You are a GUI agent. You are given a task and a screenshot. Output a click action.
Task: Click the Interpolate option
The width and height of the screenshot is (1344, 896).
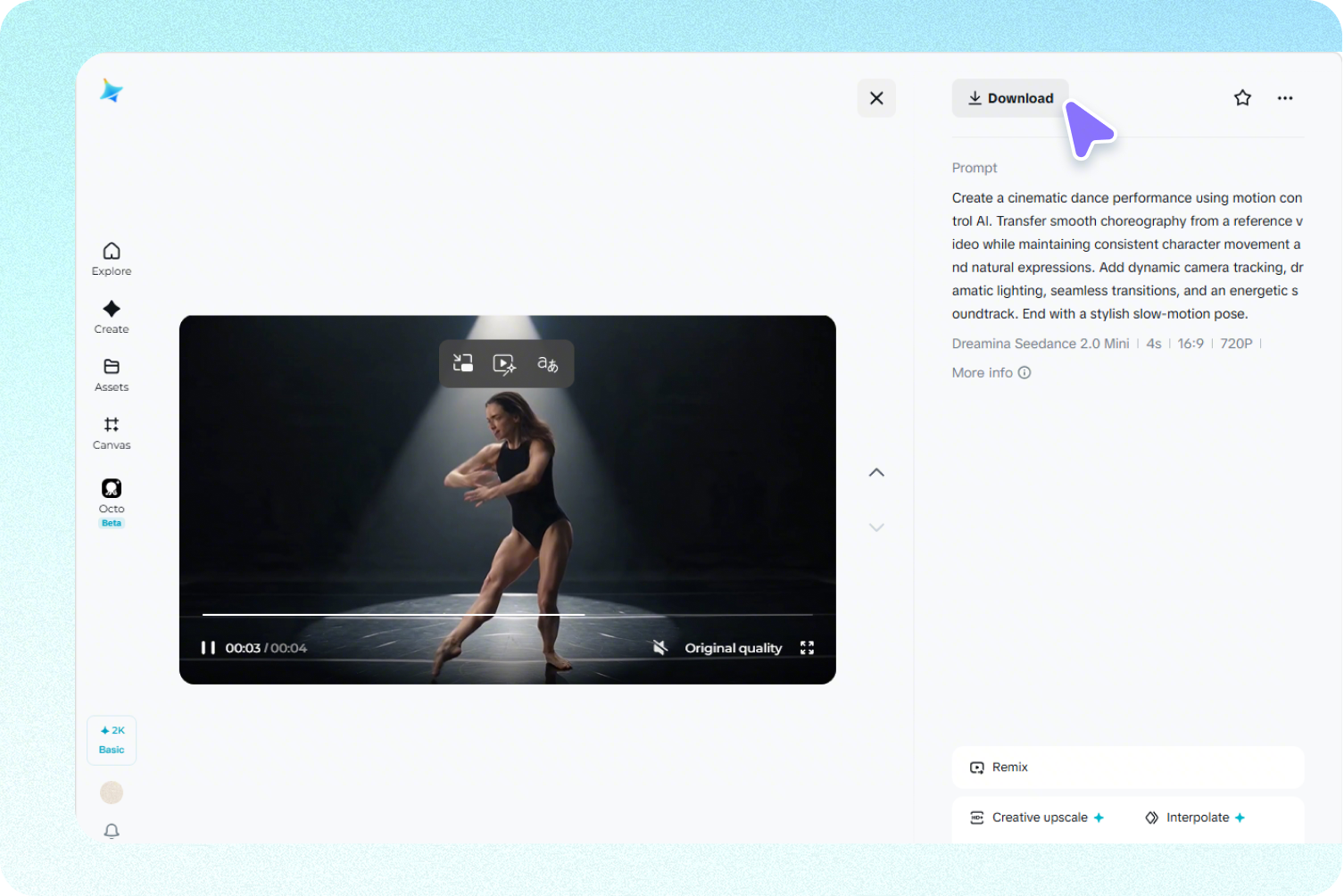pyautogui.click(x=1195, y=817)
